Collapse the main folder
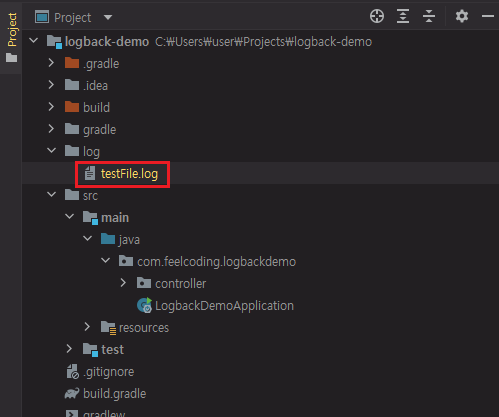This screenshot has height=417, width=499. (69, 217)
